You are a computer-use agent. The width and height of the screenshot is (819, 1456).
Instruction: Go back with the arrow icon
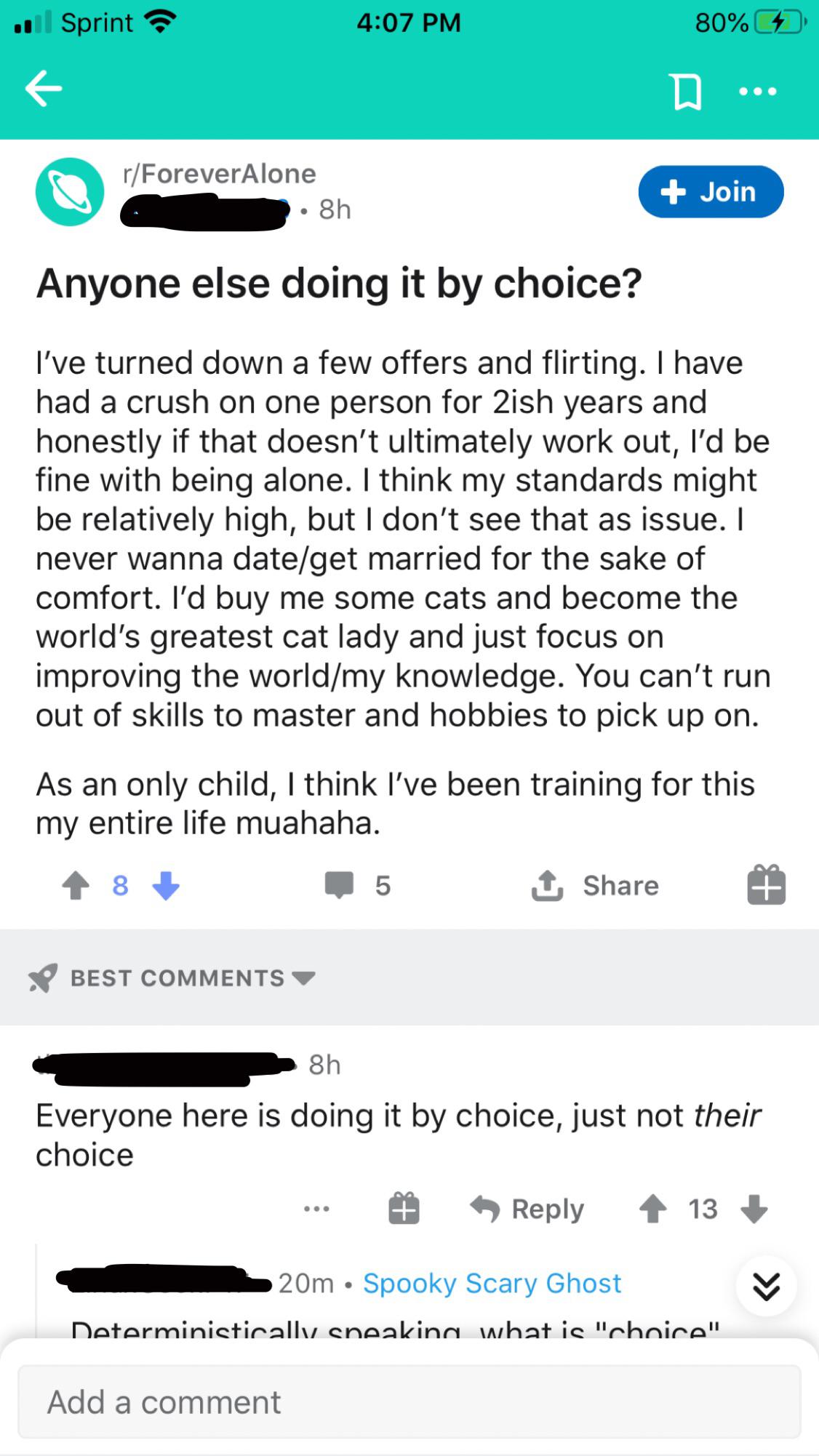(x=44, y=89)
